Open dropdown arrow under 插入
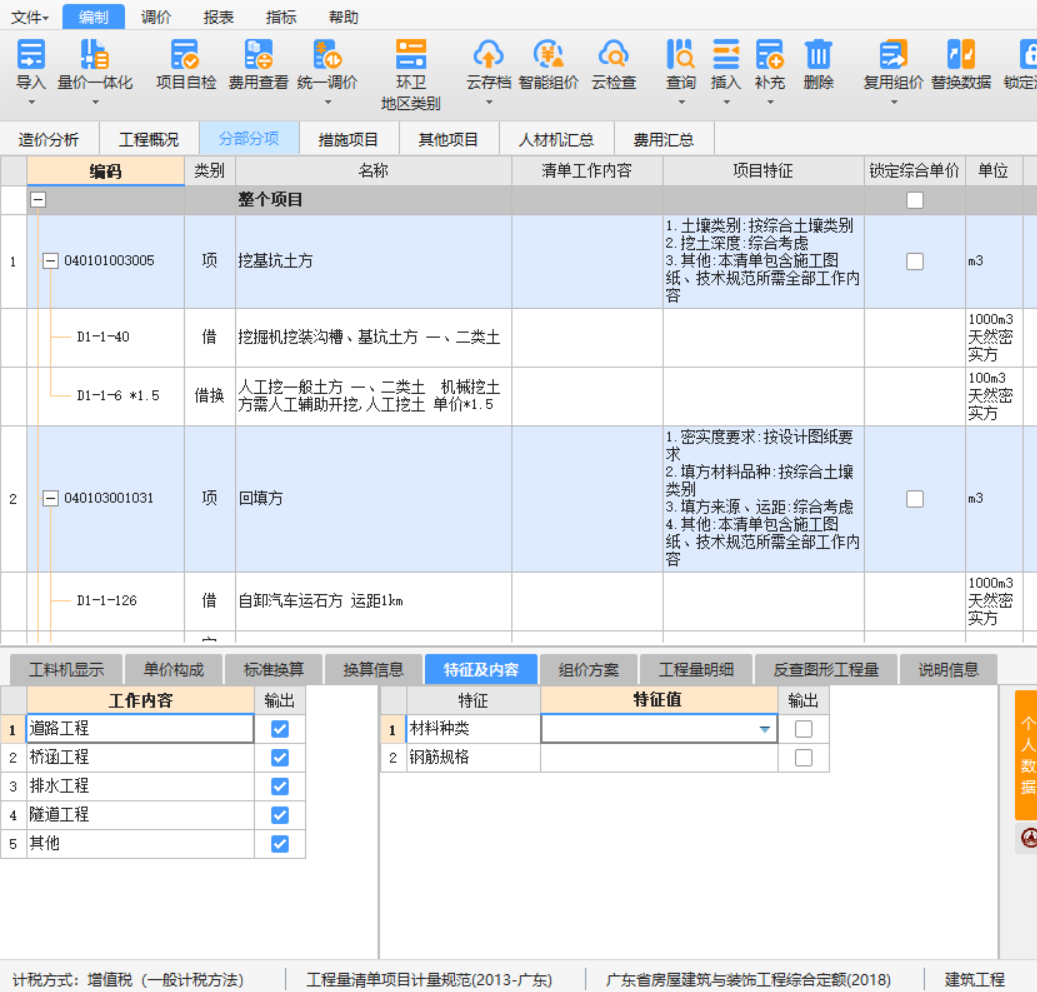This screenshot has height=992, width=1037. pyautogui.click(x=726, y=103)
